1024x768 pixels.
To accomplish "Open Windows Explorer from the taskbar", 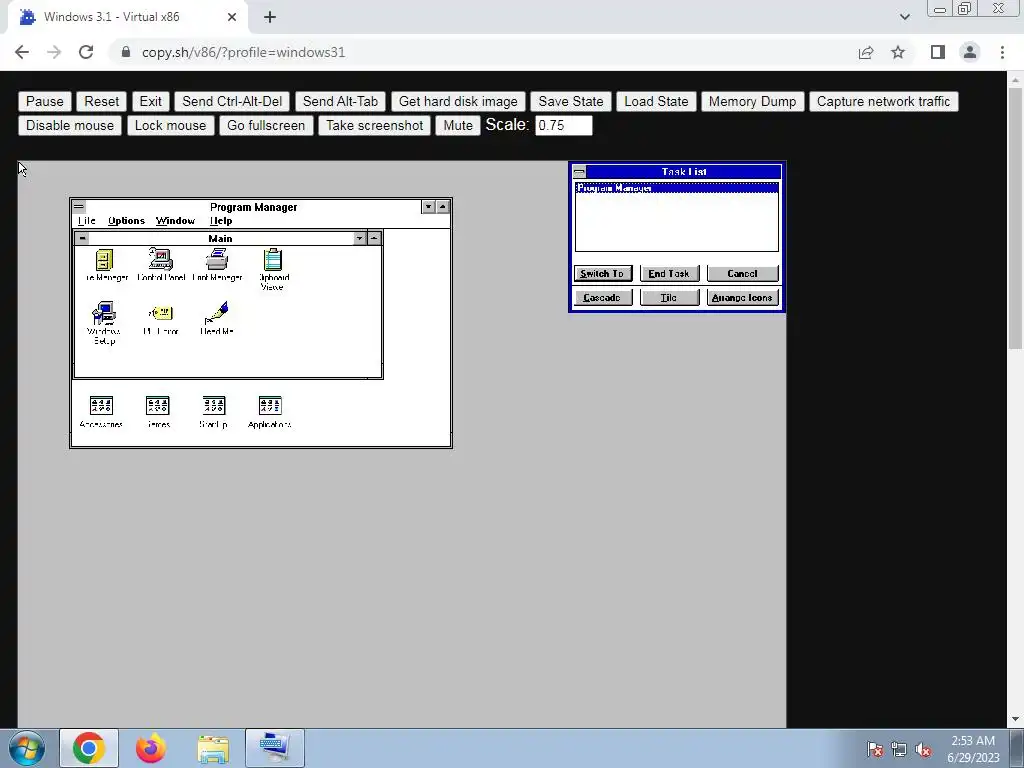I will 213,748.
